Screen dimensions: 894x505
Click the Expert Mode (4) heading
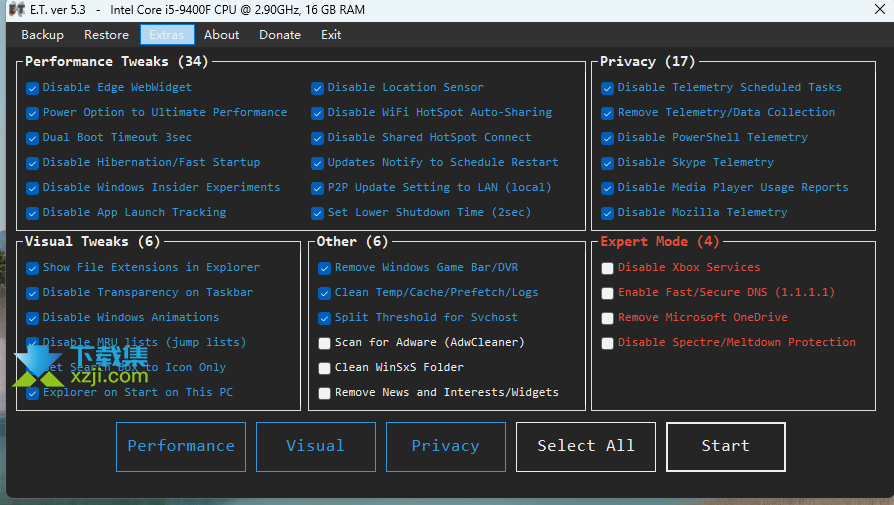[660, 242]
